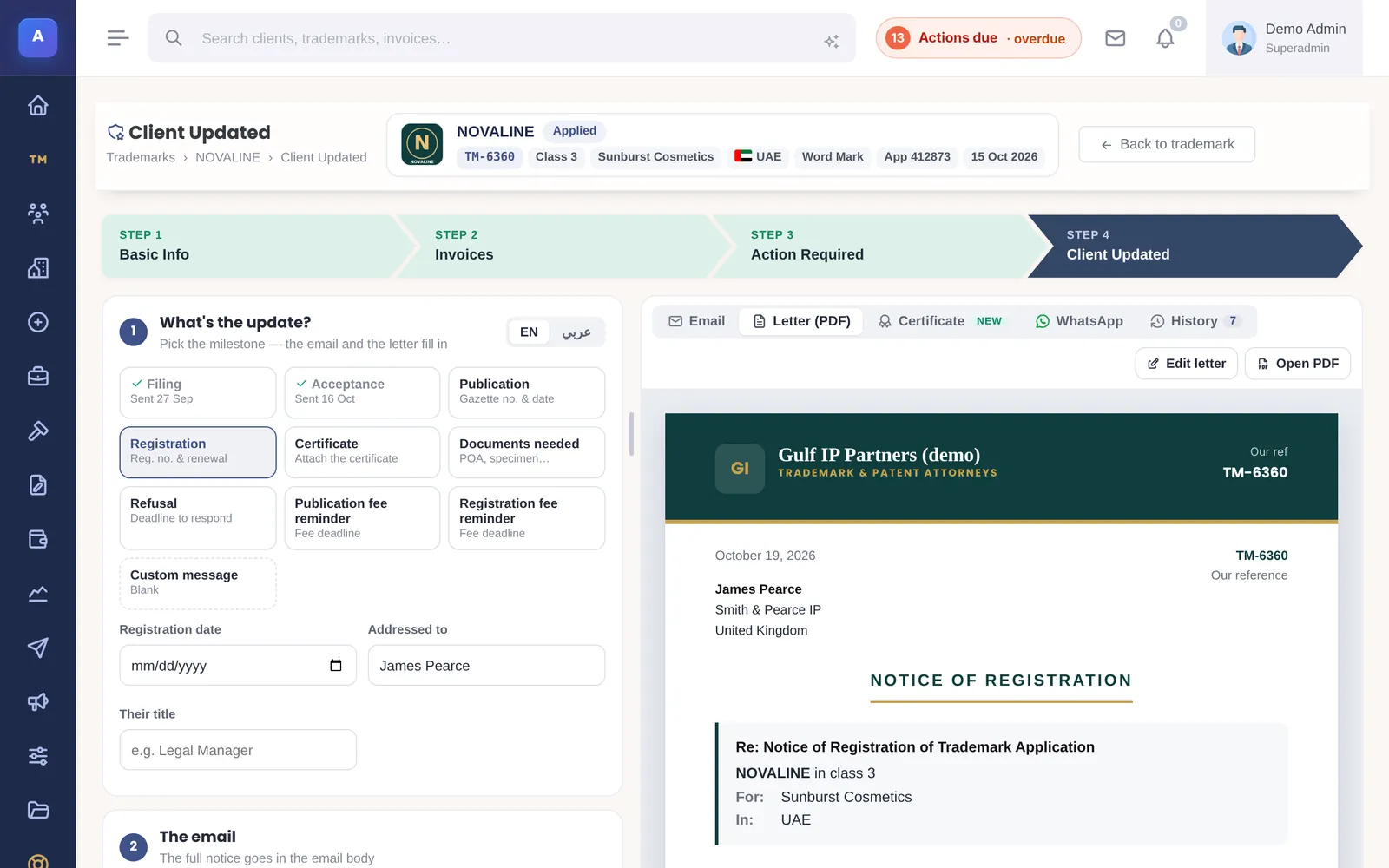Click the AI sparkle icon in search bar

tap(831, 41)
